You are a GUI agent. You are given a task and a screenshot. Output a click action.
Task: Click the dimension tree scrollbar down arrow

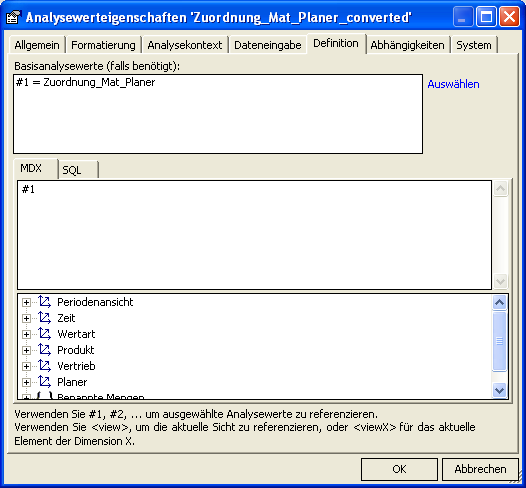click(x=499, y=390)
